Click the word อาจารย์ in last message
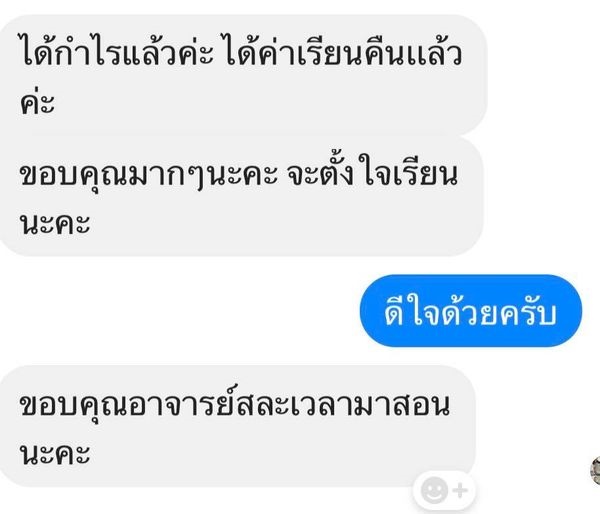The height and width of the screenshot is (514, 600). click(181, 404)
